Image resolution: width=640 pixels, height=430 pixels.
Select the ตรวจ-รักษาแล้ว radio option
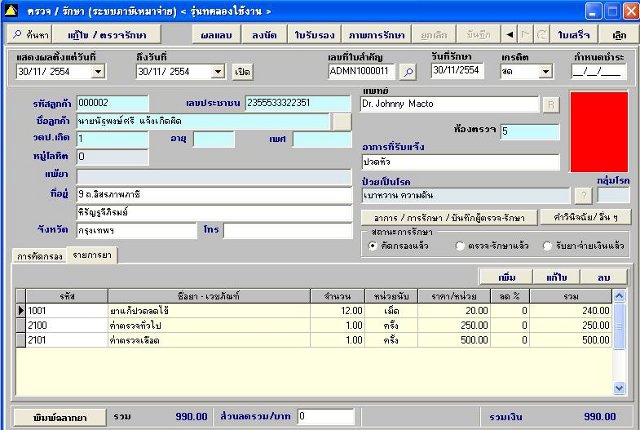(x=459, y=245)
